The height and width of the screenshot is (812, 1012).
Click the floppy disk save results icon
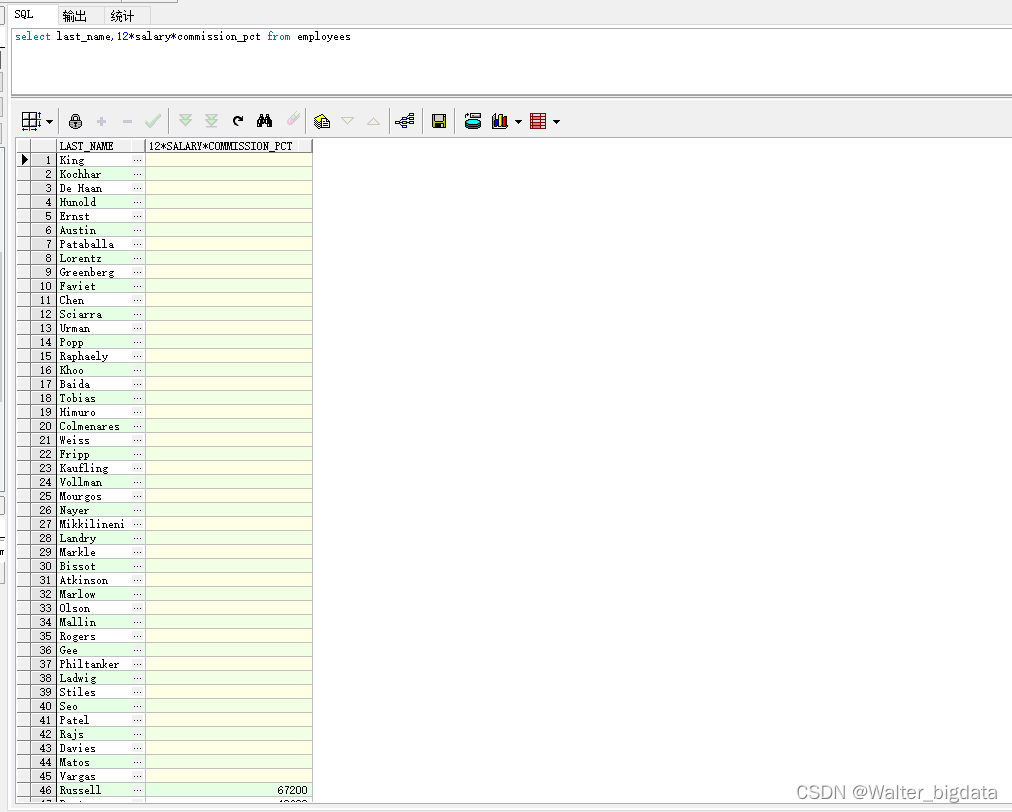click(x=439, y=121)
